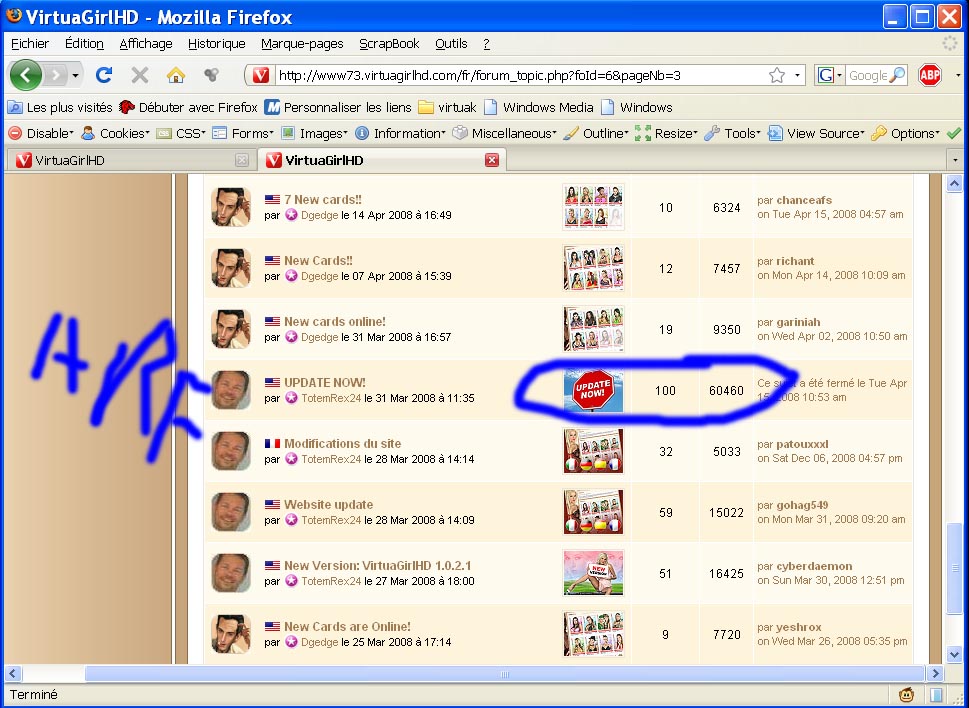Image resolution: width=969 pixels, height=708 pixels.
Task: Click the Google search magnifier icon
Action: 897,75
